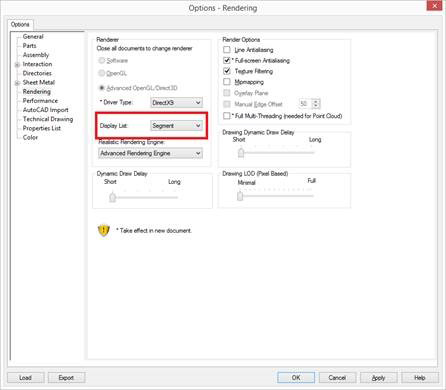Screen dimensions: 446x390
Task: Select Rendering in options tree
Action: coord(37,92)
